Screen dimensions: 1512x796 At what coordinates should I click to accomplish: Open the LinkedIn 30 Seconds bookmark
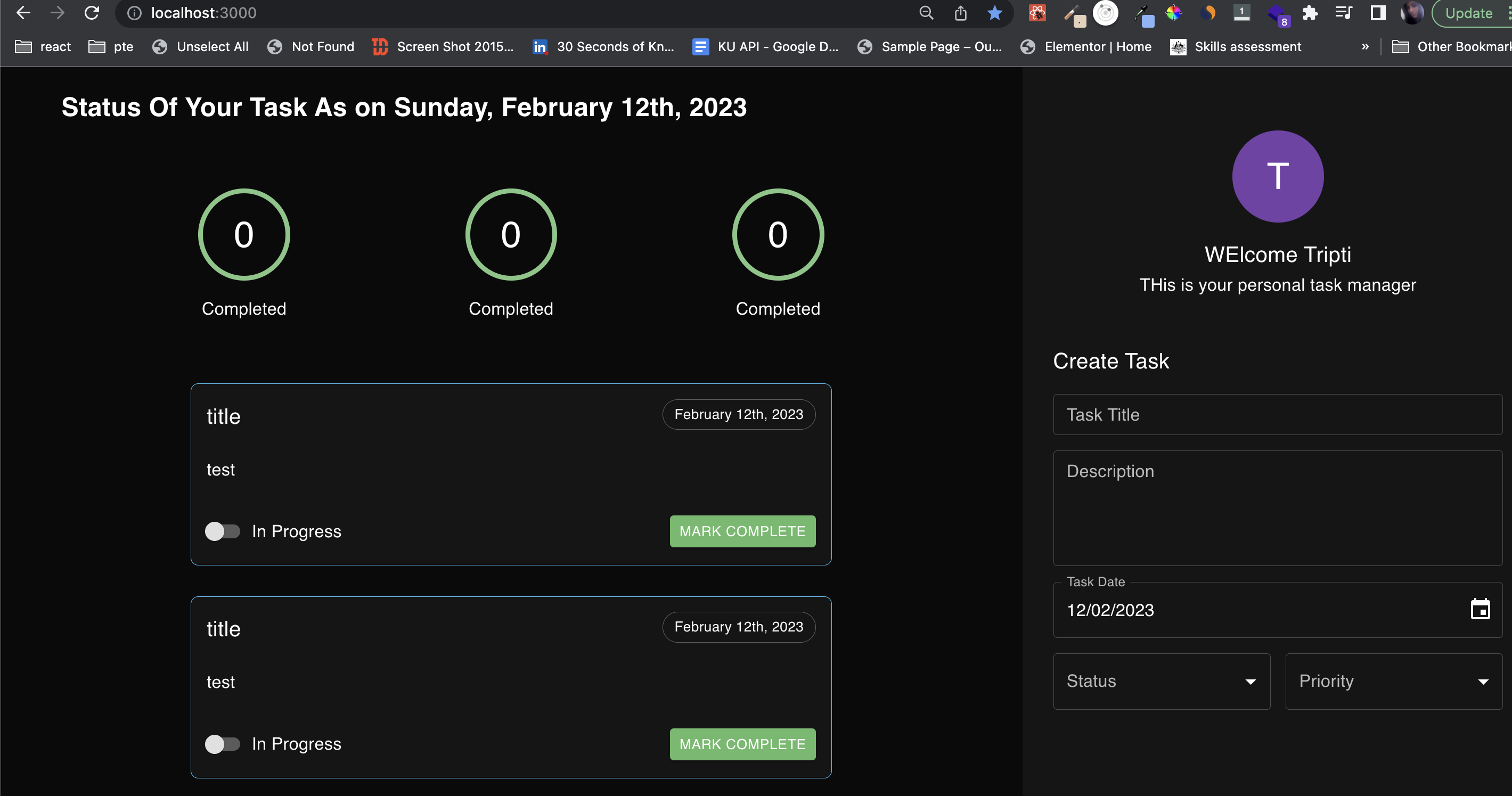[x=603, y=47]
